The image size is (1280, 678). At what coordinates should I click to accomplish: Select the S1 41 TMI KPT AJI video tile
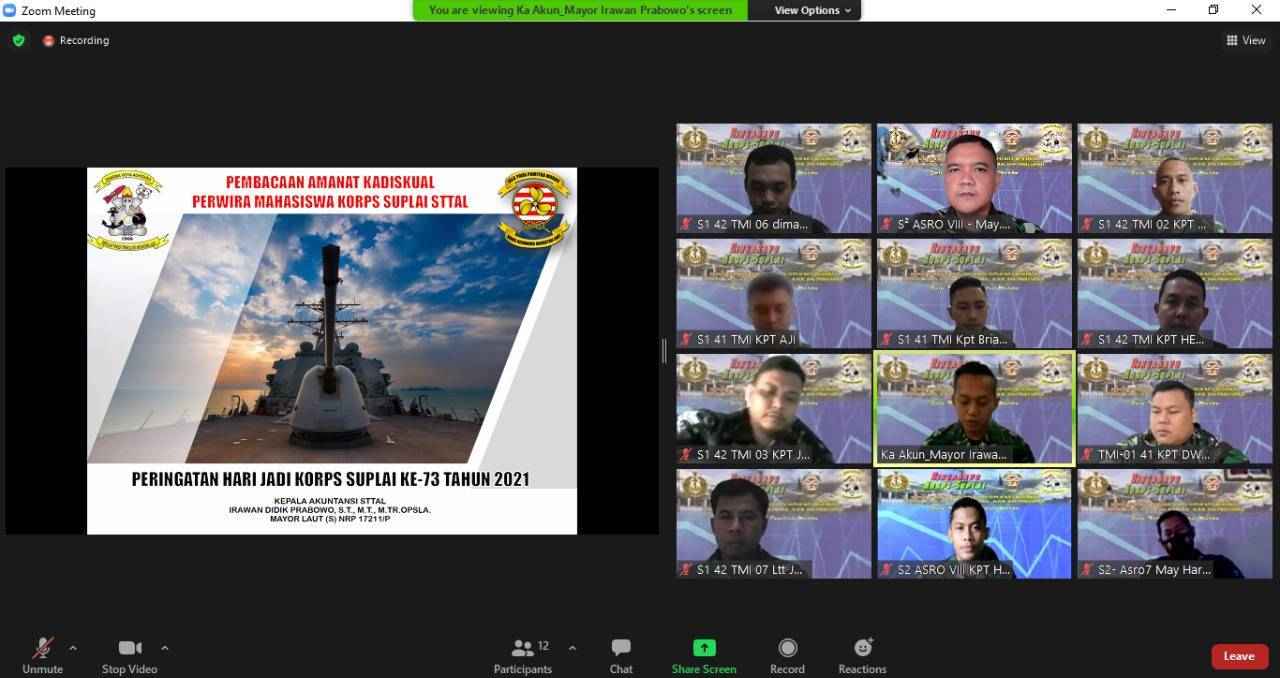click(x=773, y=293)
